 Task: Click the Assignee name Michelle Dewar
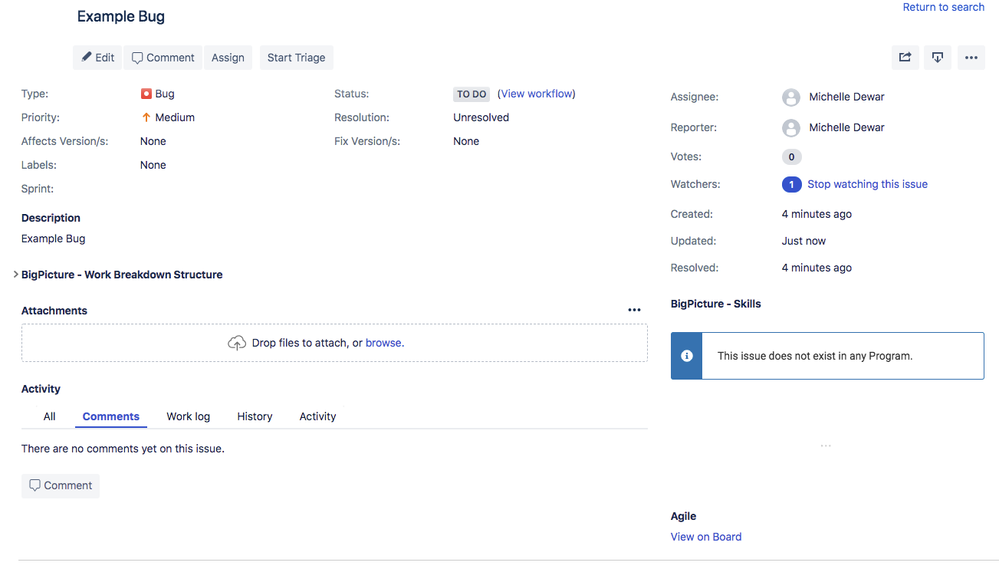[x=847, y=97]
